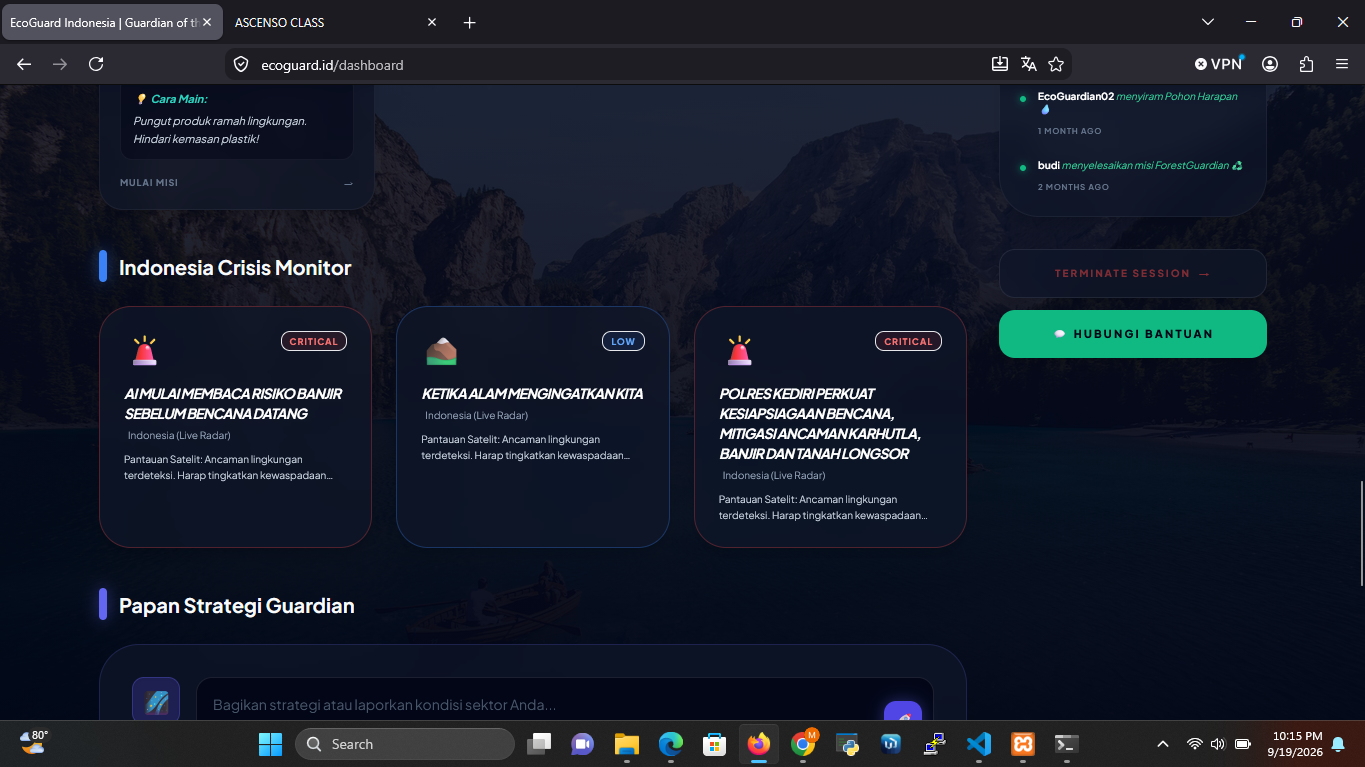The width and height of the screenshot is (1365, 767).
Task: Click the CRITICAL badge on Polres Kediri card
Action: tap(908, 341)
